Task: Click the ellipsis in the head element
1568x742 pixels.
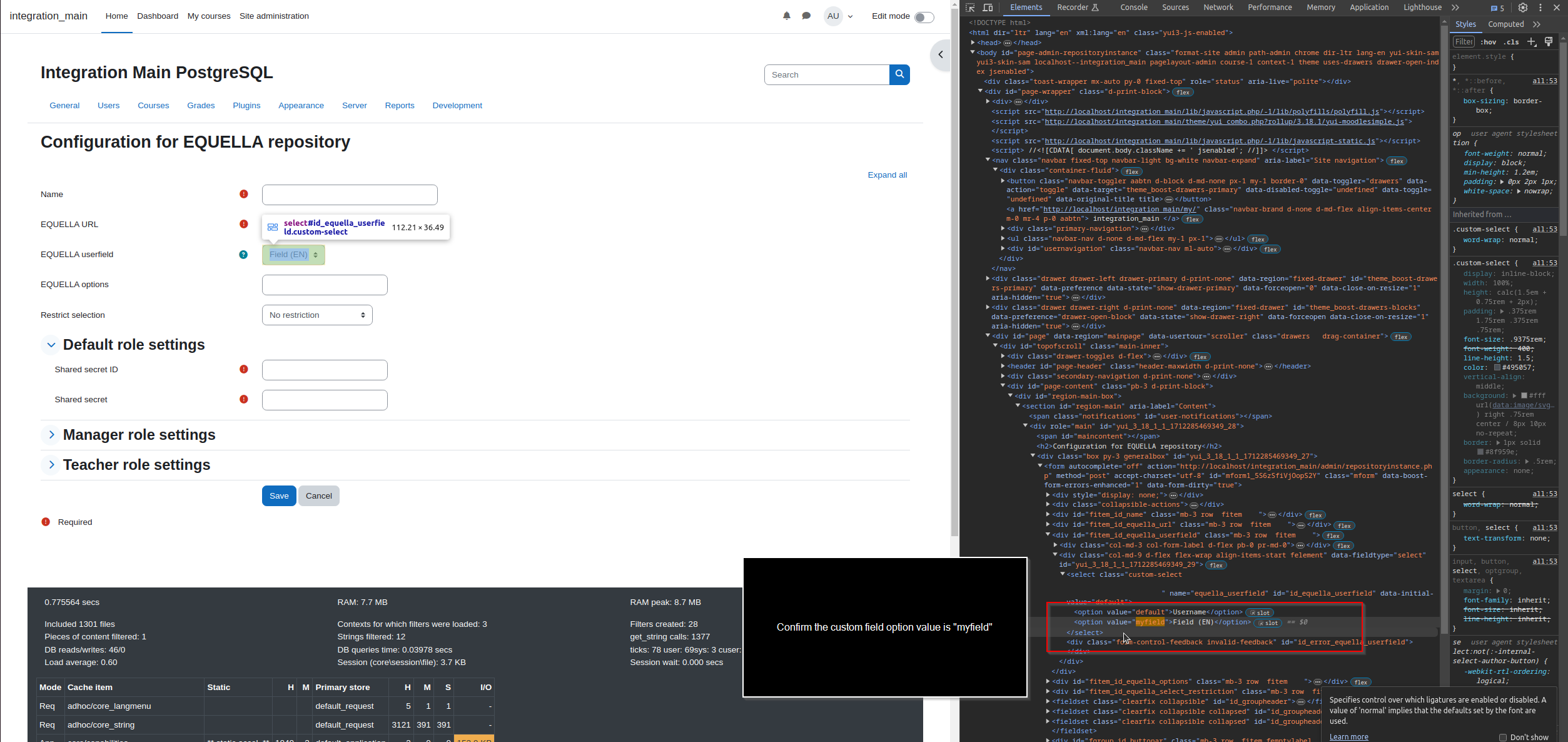Action: point(1007,43)
